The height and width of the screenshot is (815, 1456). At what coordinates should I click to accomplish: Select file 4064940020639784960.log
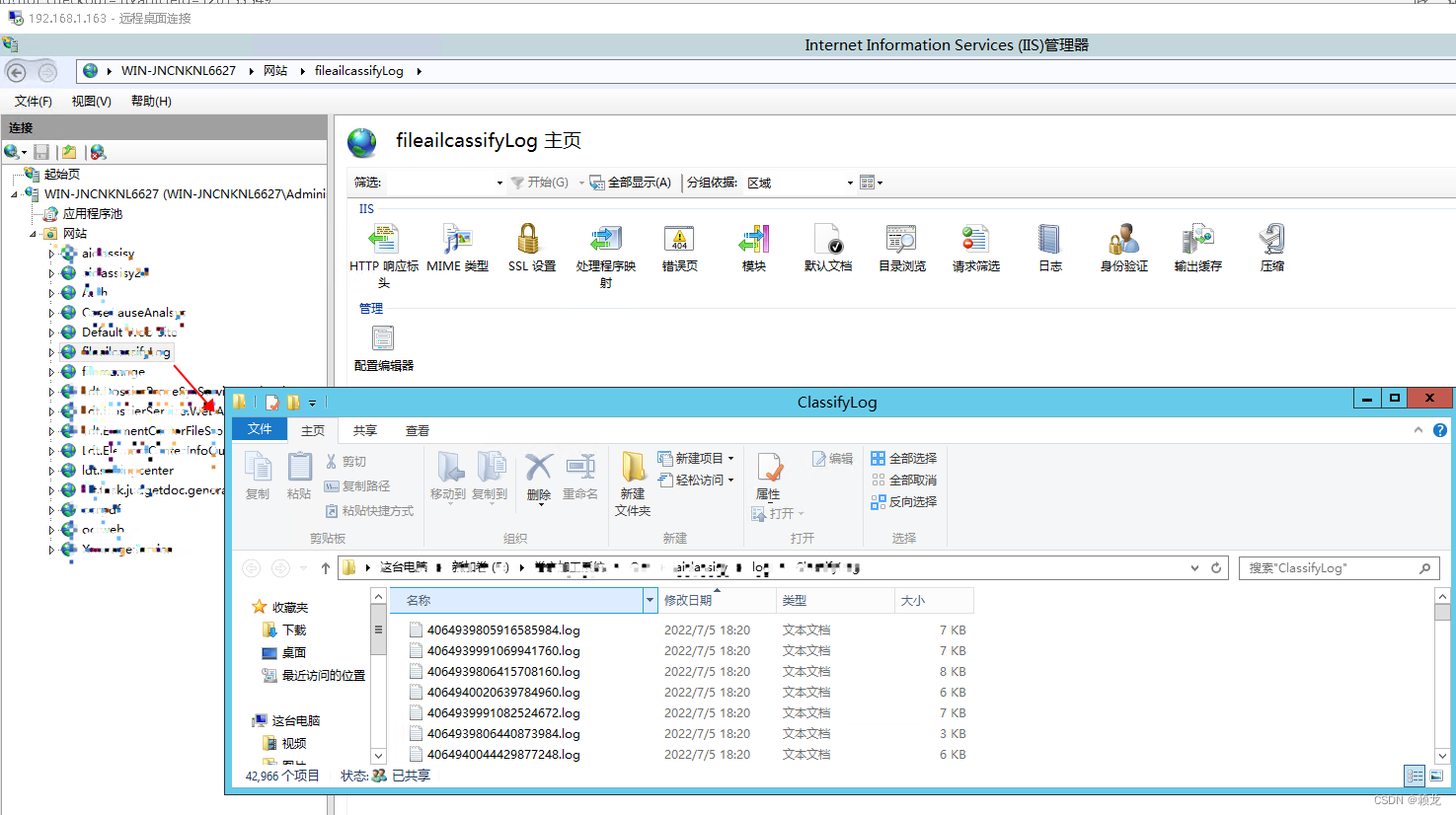pos(503,693)
